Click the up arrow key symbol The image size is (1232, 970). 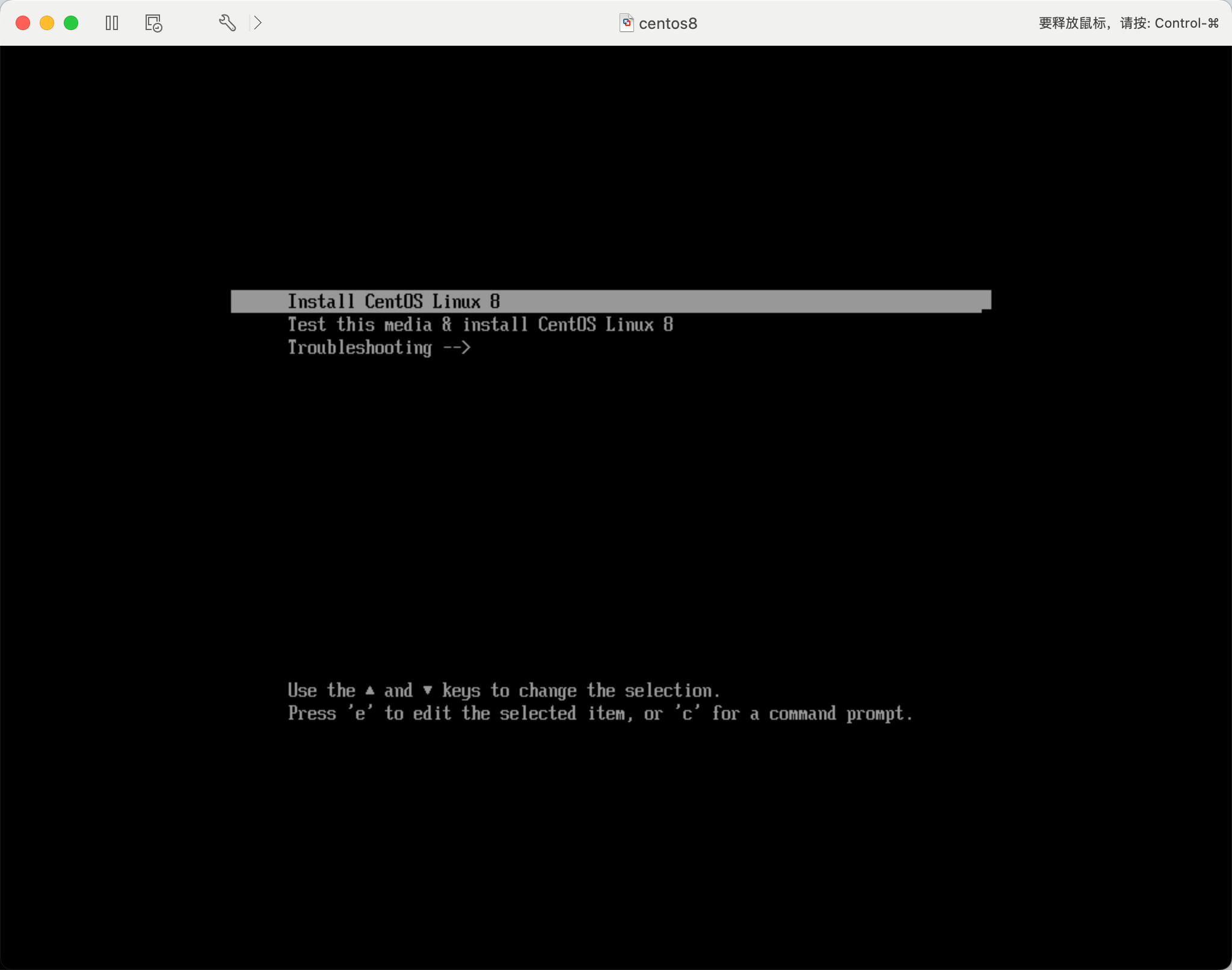click(370, 690)
